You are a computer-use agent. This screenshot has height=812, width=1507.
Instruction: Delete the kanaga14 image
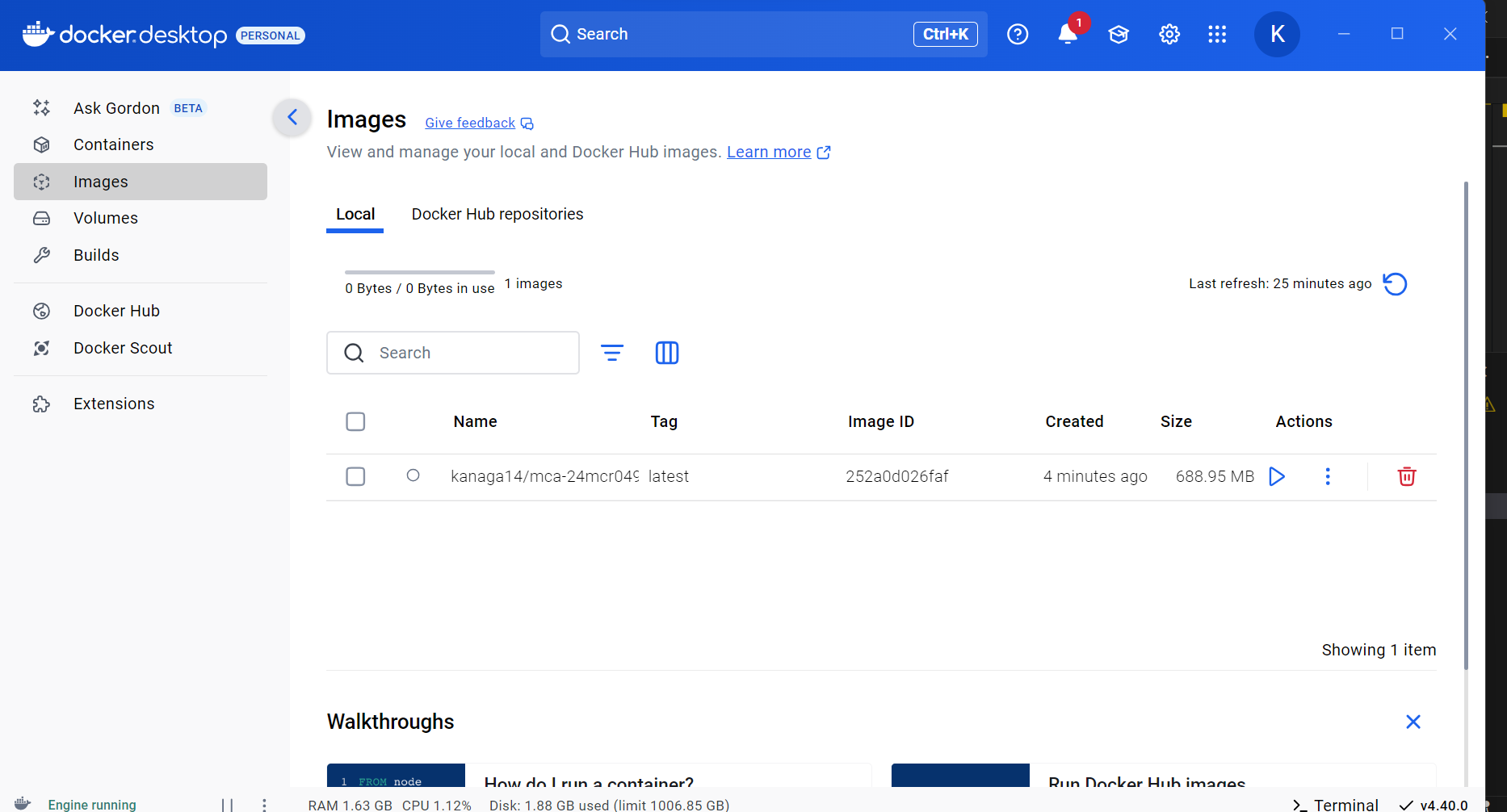pyautogui.click(x=1407, y=476)
